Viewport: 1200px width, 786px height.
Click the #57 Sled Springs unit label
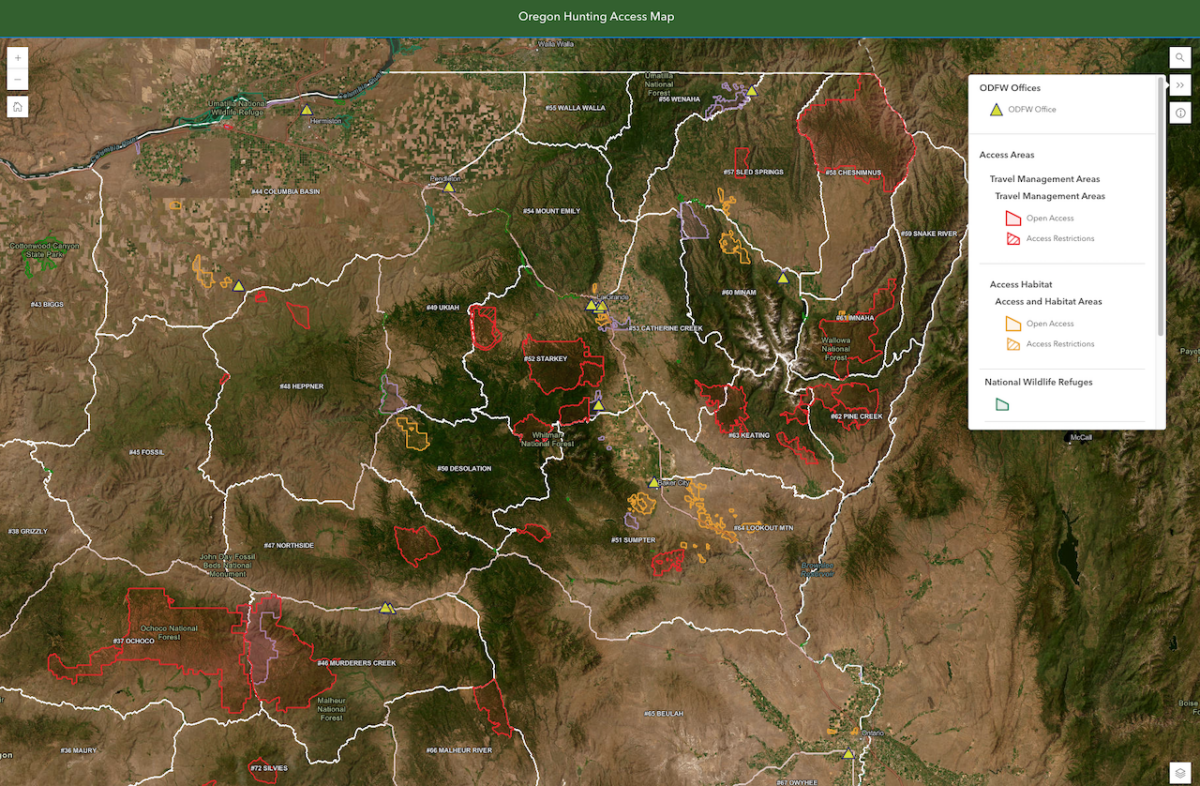(x=753, y=172)
